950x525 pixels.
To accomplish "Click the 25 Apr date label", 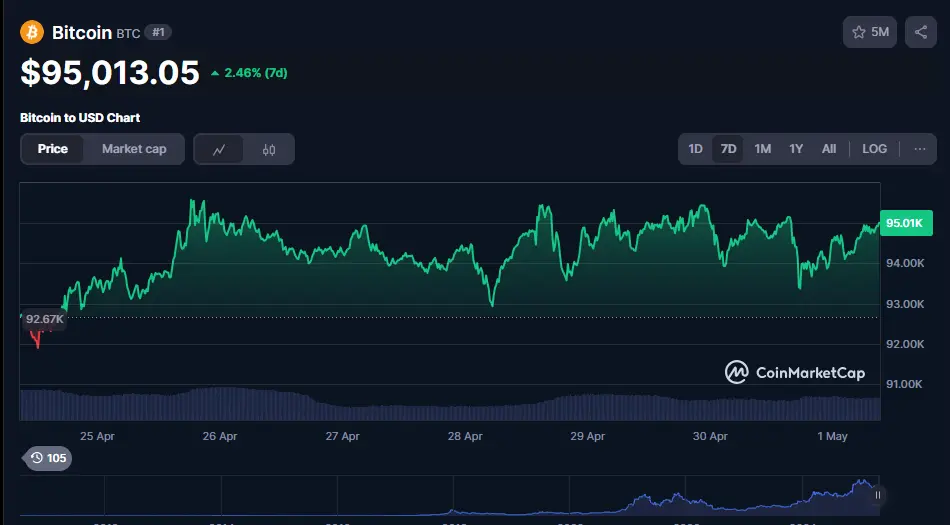I will [97, 436].
